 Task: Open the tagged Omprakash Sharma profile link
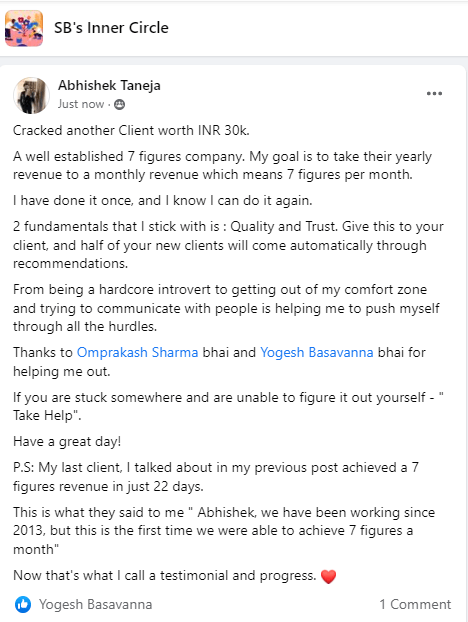(x=137, y=352)
